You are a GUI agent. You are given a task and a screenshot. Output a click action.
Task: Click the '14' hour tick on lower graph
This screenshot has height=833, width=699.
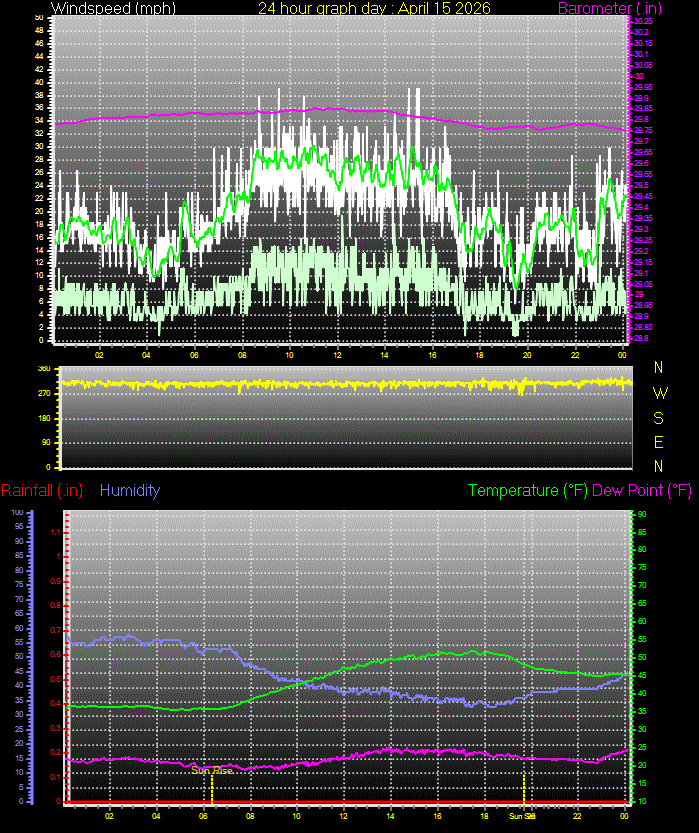coord(390,816)
